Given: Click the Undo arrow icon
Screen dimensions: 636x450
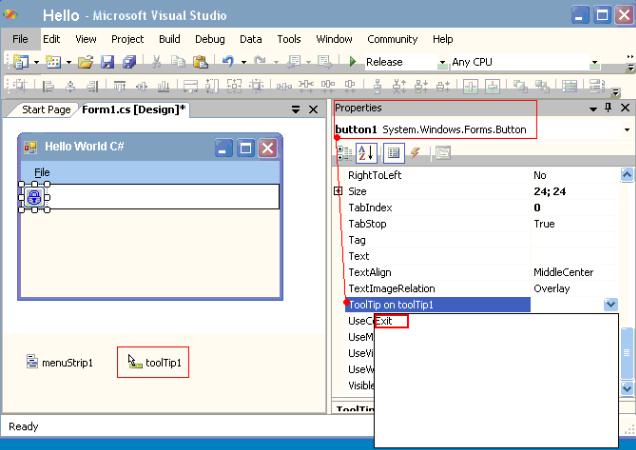Looking at the screenshot, I should (228, 62).
